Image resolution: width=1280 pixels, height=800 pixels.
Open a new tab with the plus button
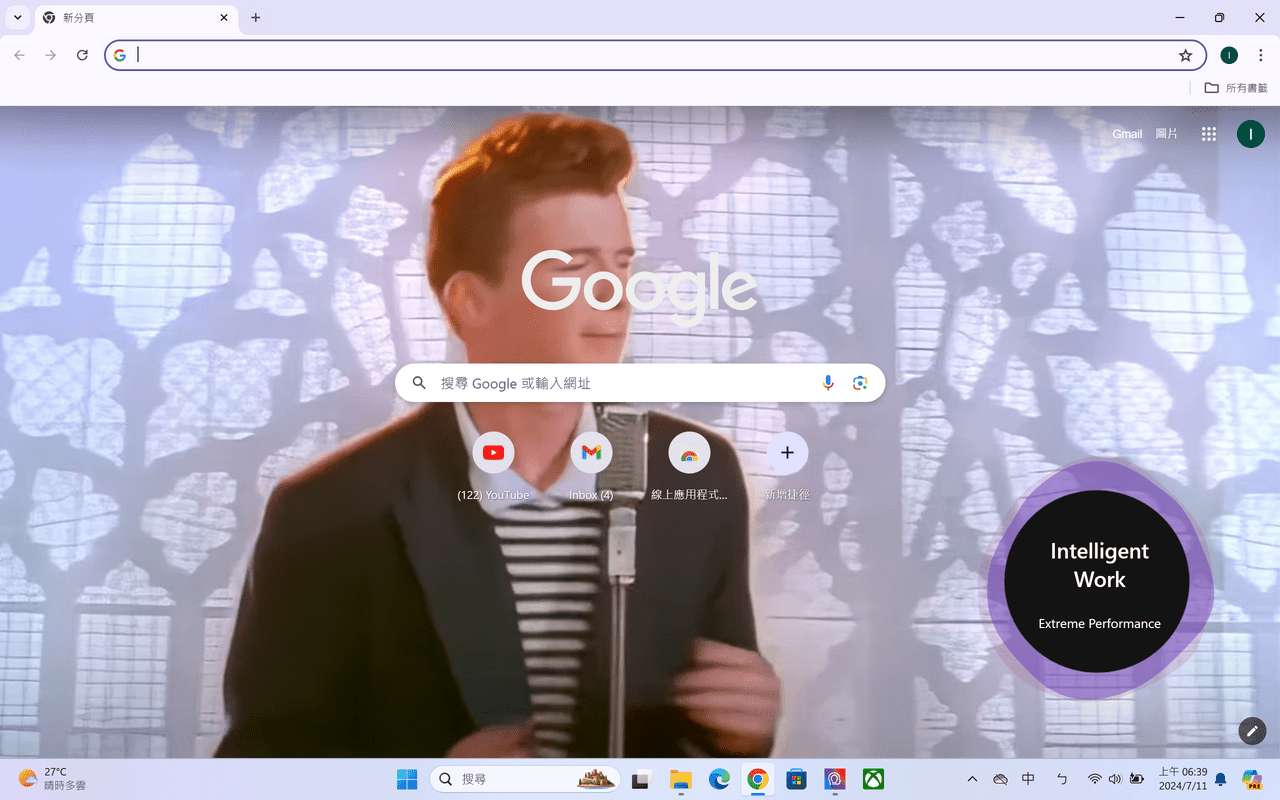coord(256,18)
